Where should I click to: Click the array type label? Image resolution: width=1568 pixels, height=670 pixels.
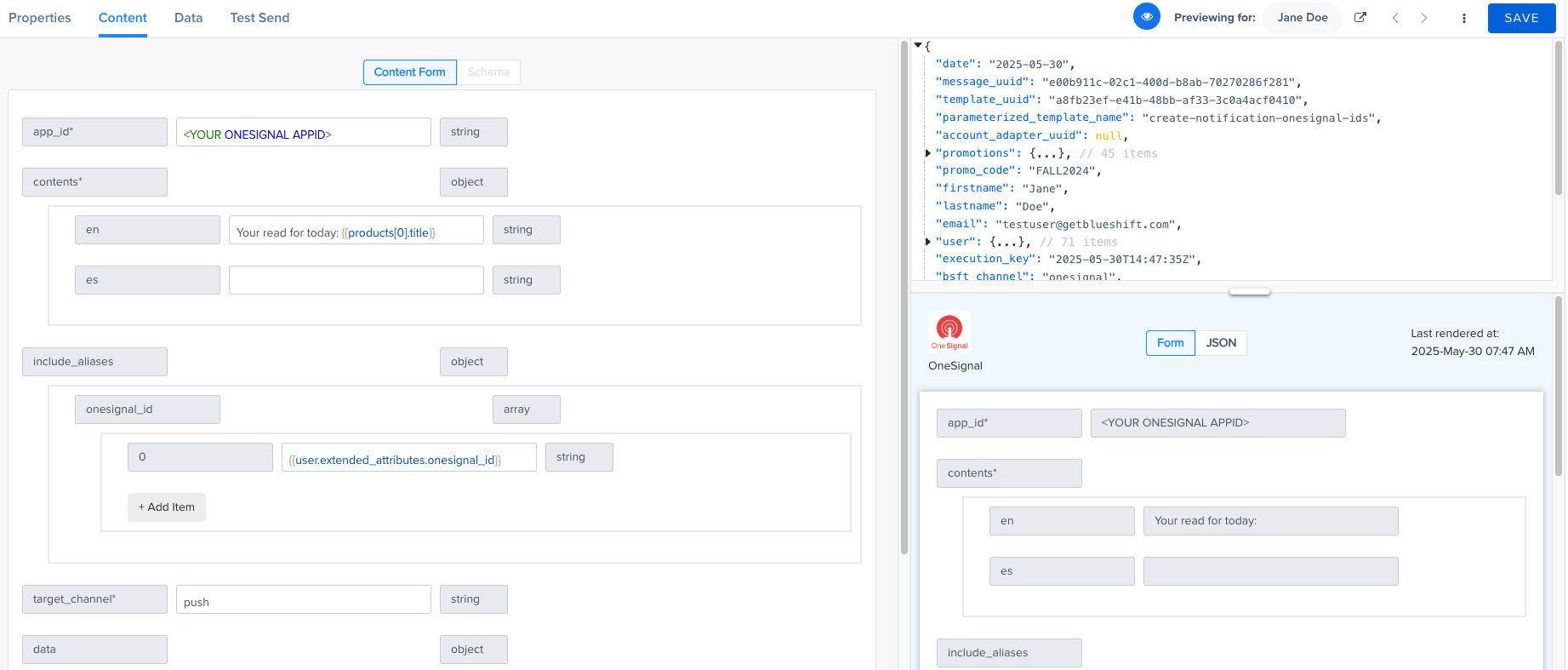tap(527, 409)
